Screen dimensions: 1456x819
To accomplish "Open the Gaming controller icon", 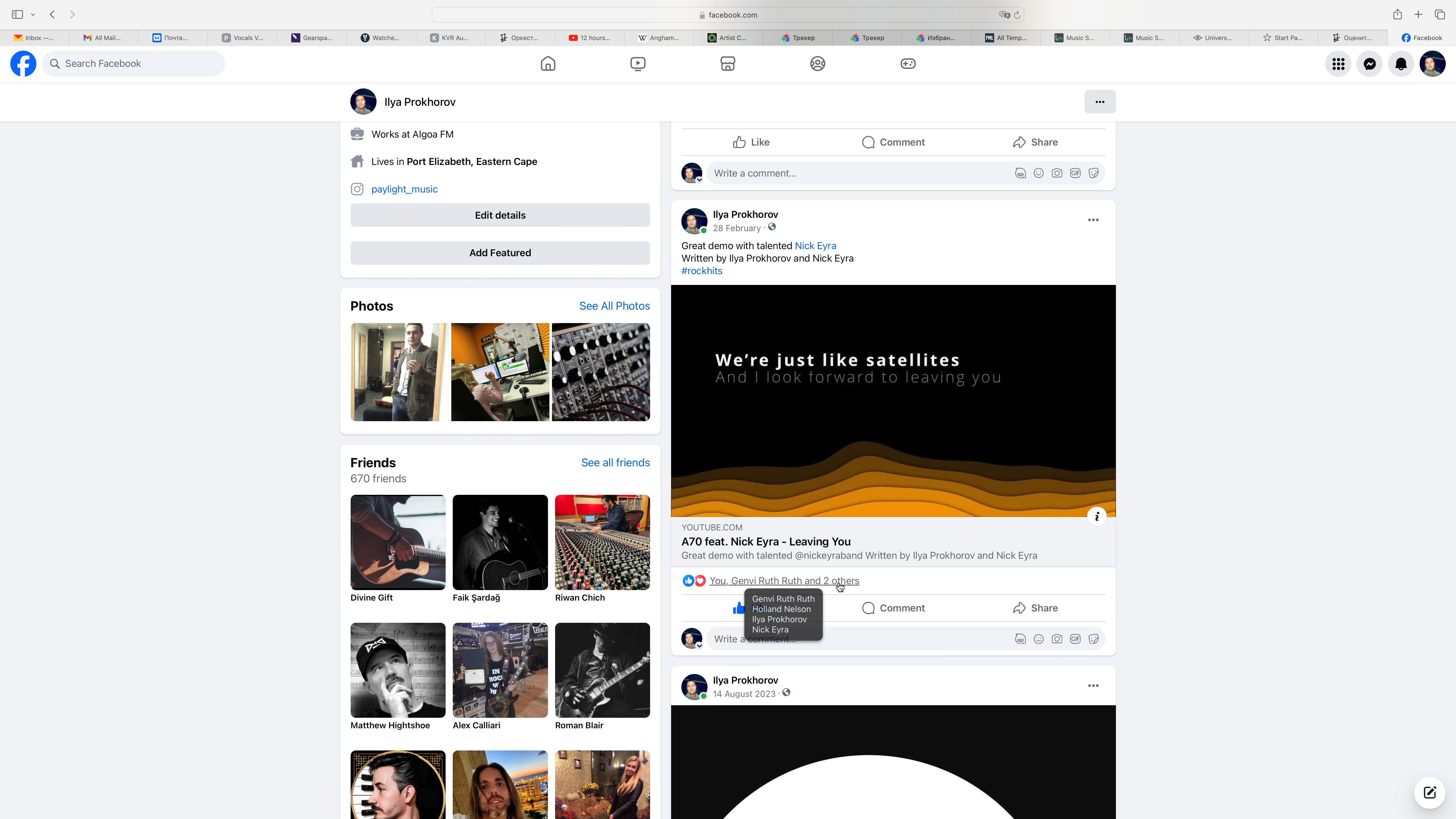I will (908, 63).
